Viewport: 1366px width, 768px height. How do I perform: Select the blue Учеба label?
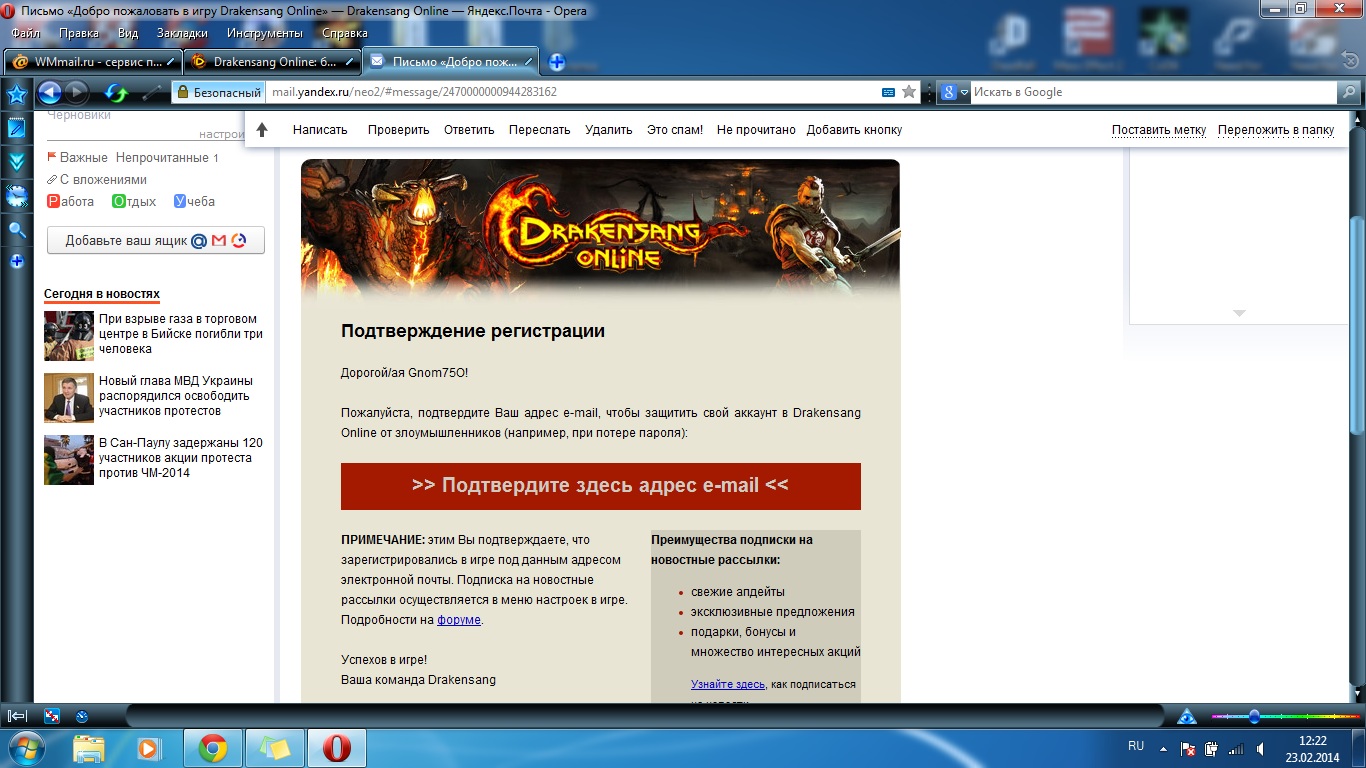tap(194, 202)
